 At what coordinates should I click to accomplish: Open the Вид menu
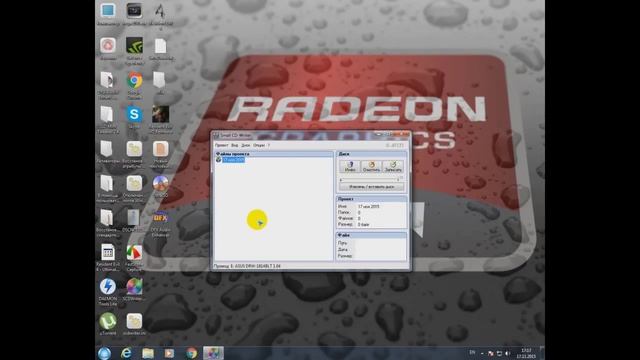click(x=235, y=145)
